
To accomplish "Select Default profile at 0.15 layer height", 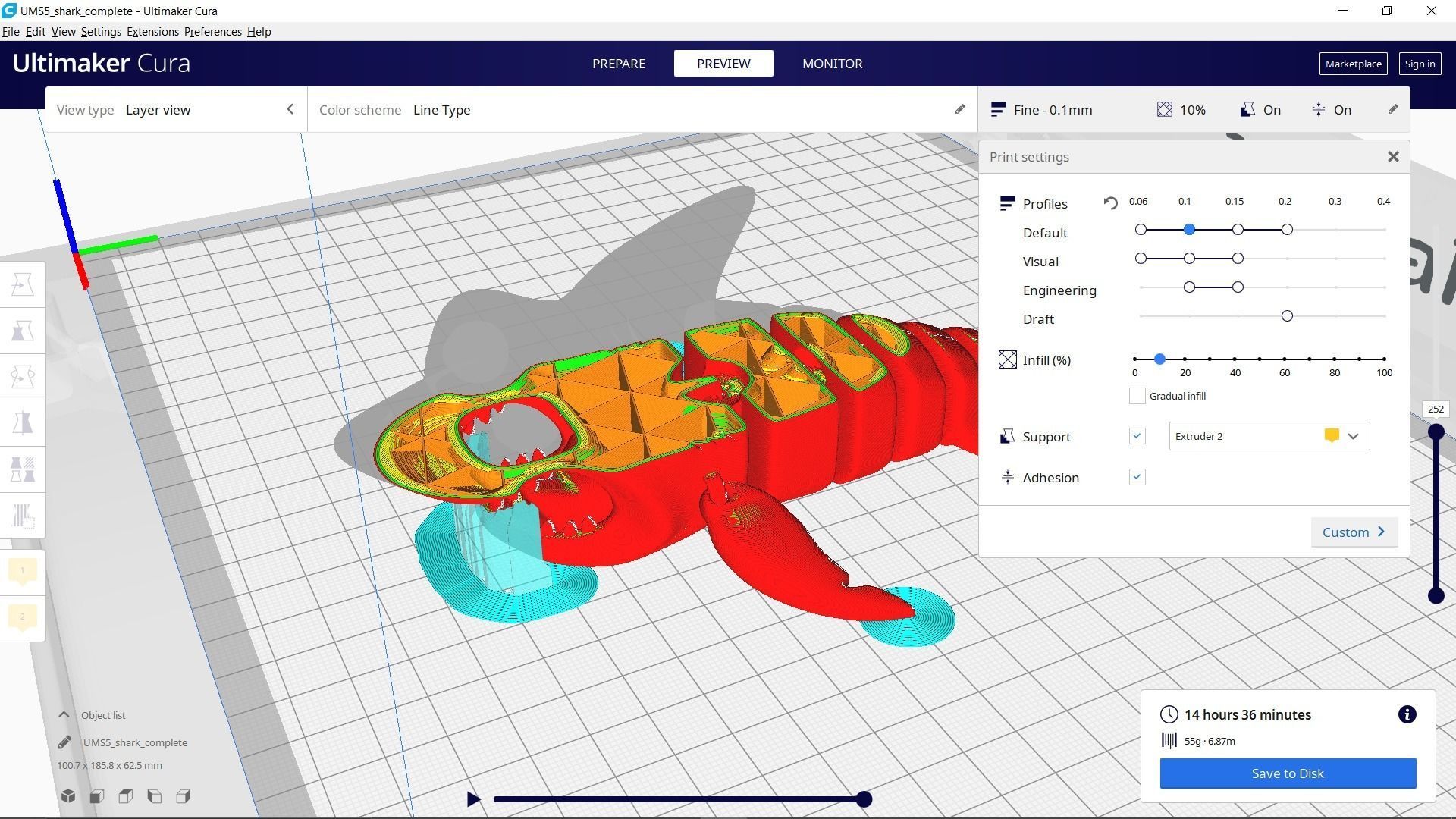I will tap(1238, 230).
